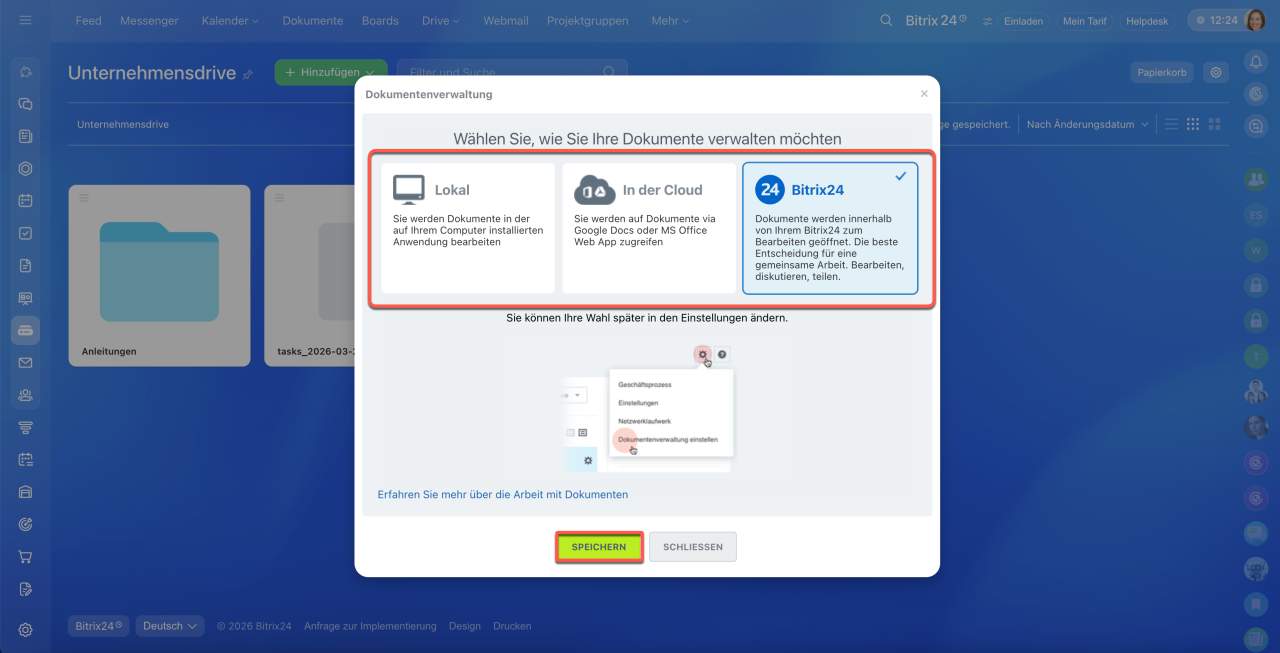This screenshot has height=653, width=1280.
Task: Open the Deutsch language dropdown
Action: click(170, 626)
